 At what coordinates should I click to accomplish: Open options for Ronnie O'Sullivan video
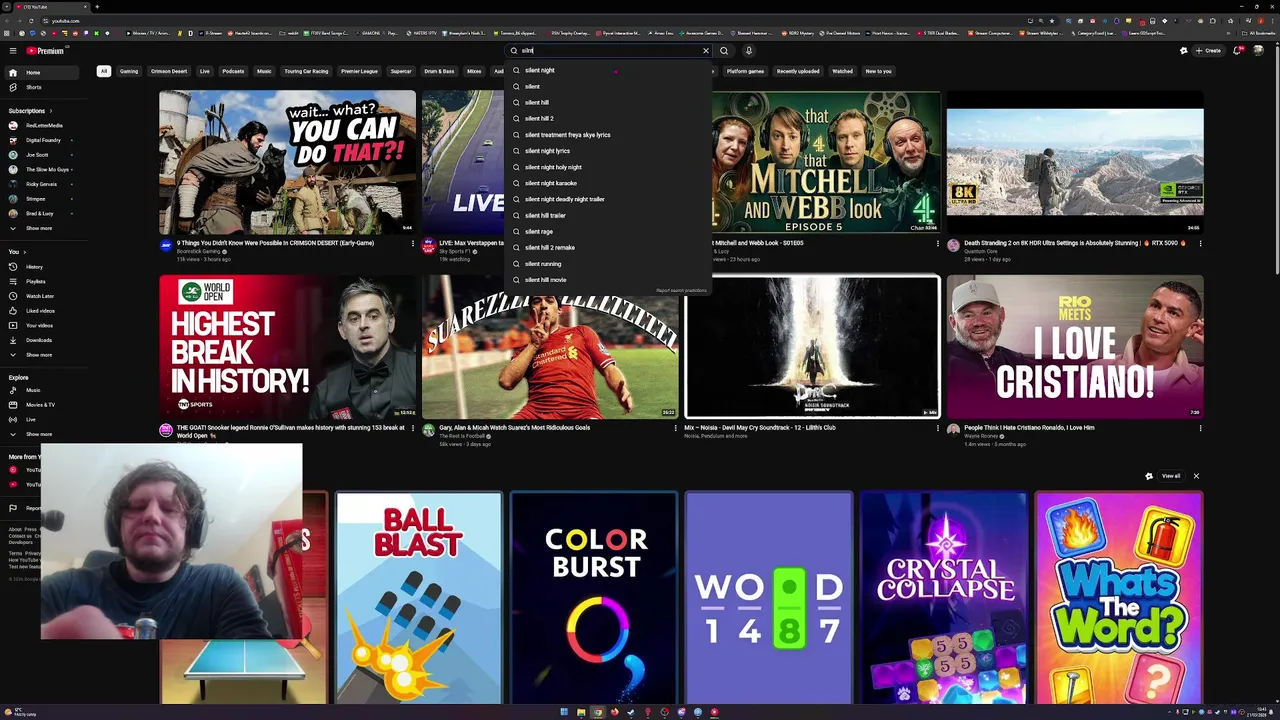(412, 428)
